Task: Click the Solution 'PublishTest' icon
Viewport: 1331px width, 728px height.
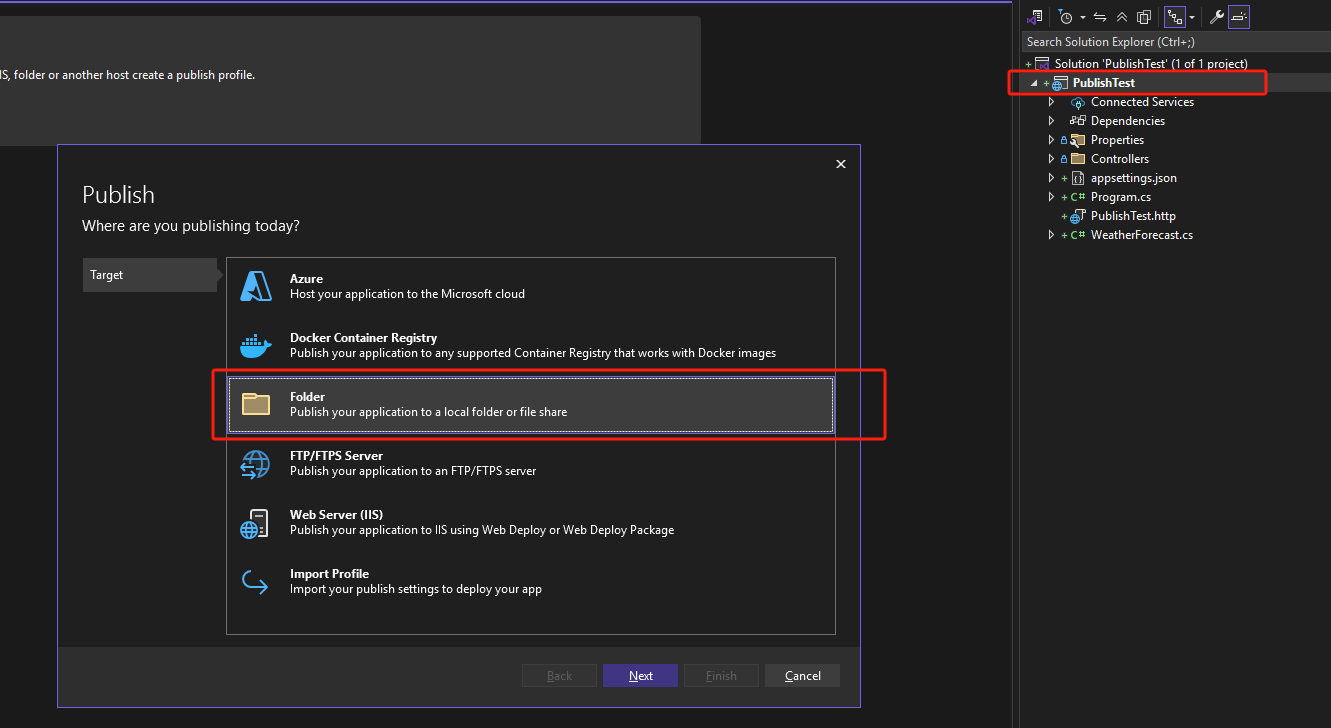Action: (x=1043, y=64)
